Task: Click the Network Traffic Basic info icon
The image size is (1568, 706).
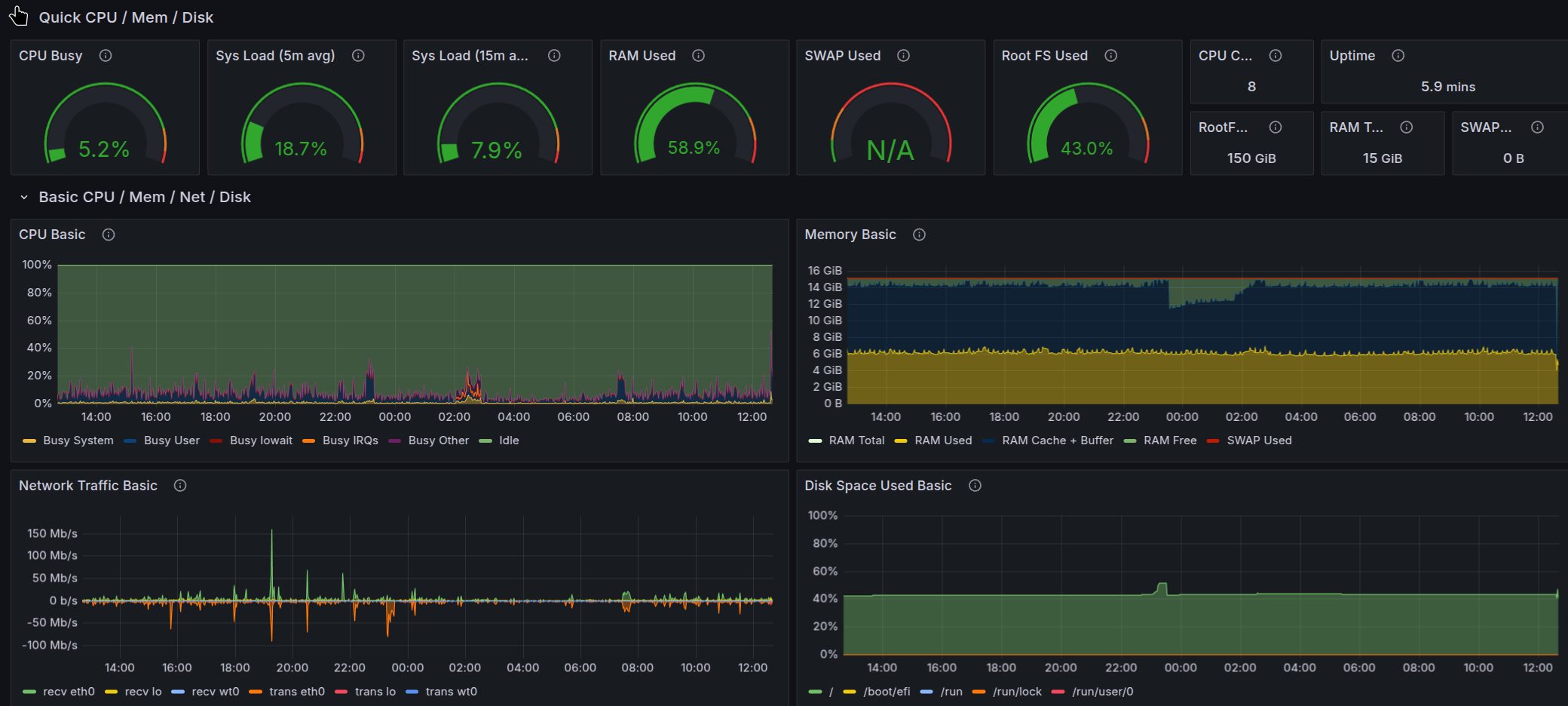Action: pos(180,486)
